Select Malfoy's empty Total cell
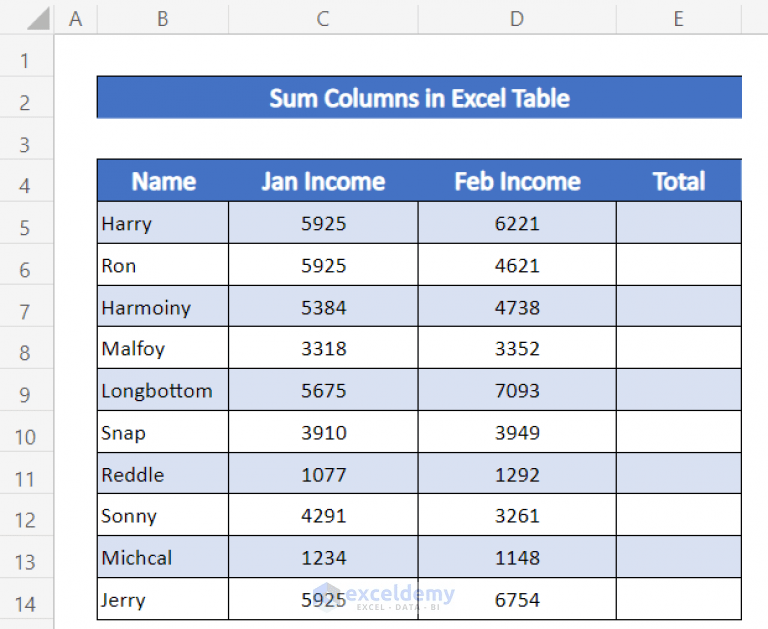The width and height of the screenshot is (768, 629). pyautogui.click(x=679, y=348)
